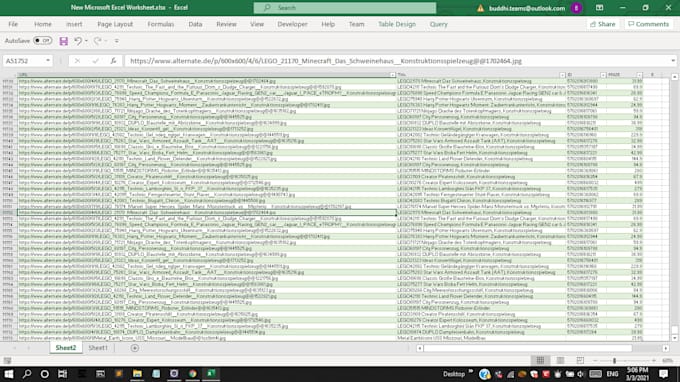Click the Chrome taskbar icon
680x382 pixels.
(192, 374)
